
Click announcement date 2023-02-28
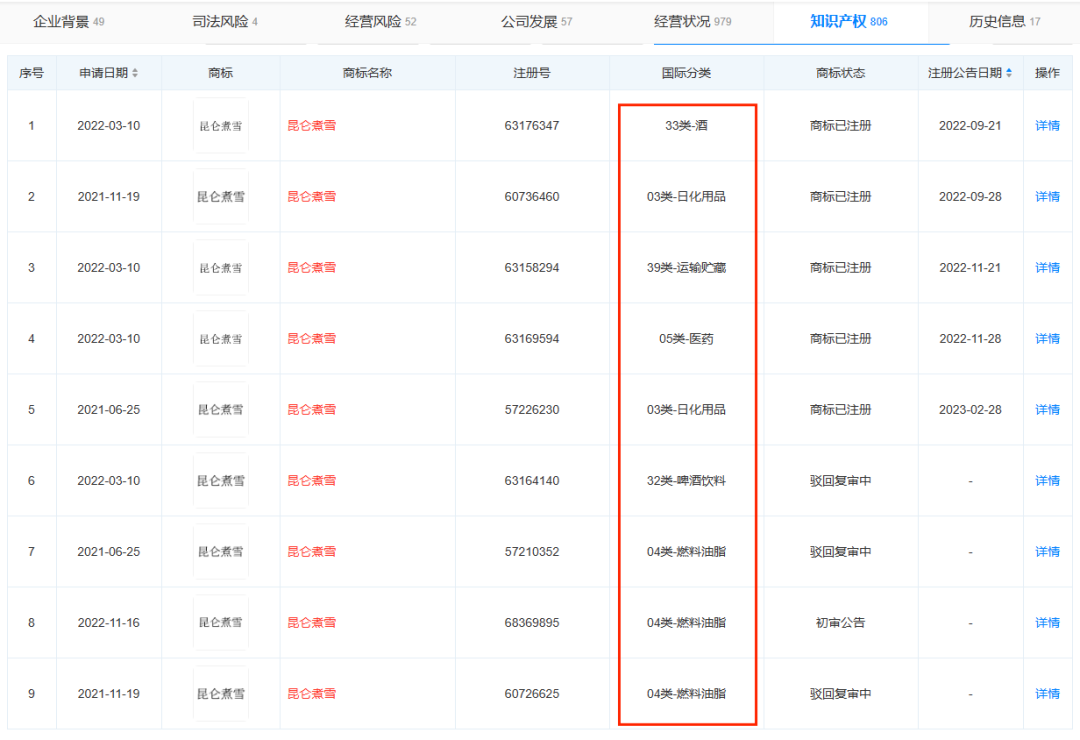point(970,410)
